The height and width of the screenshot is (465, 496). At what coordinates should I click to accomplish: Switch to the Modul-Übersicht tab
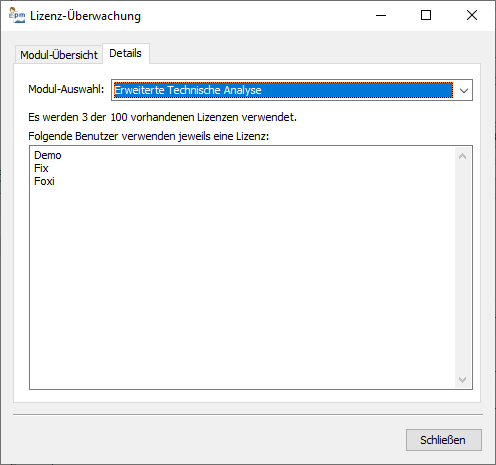59,55
